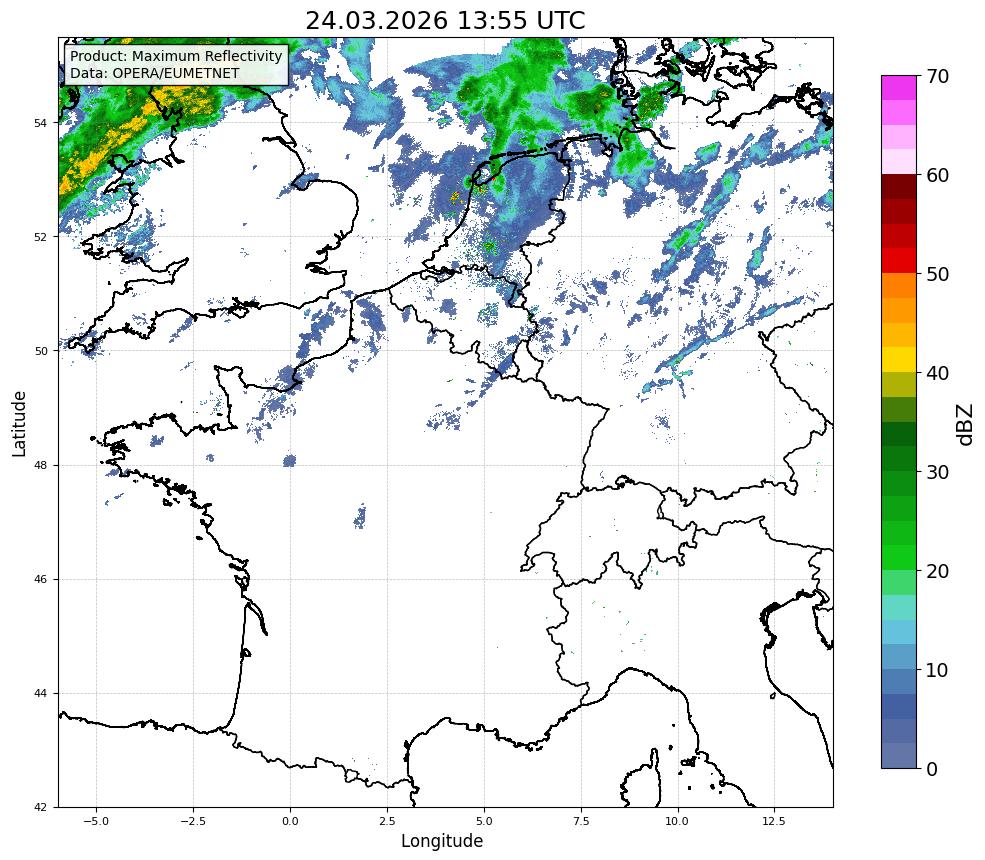This screenshot has height=860, width=985.
Task: Click the Latitude axis label
Action: (x=19, y=423)
